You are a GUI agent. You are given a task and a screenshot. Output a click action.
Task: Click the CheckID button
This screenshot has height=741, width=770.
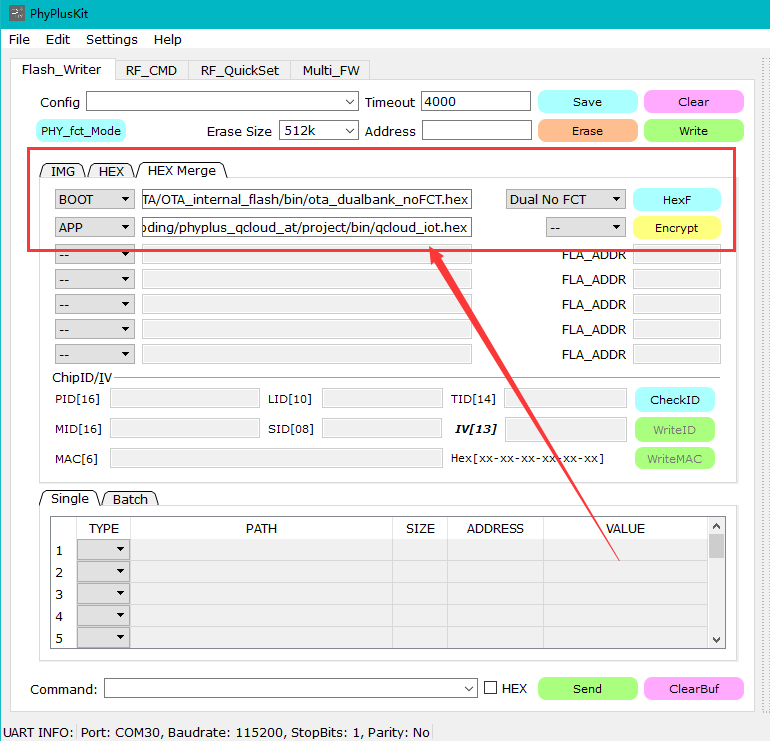[675, 400]
